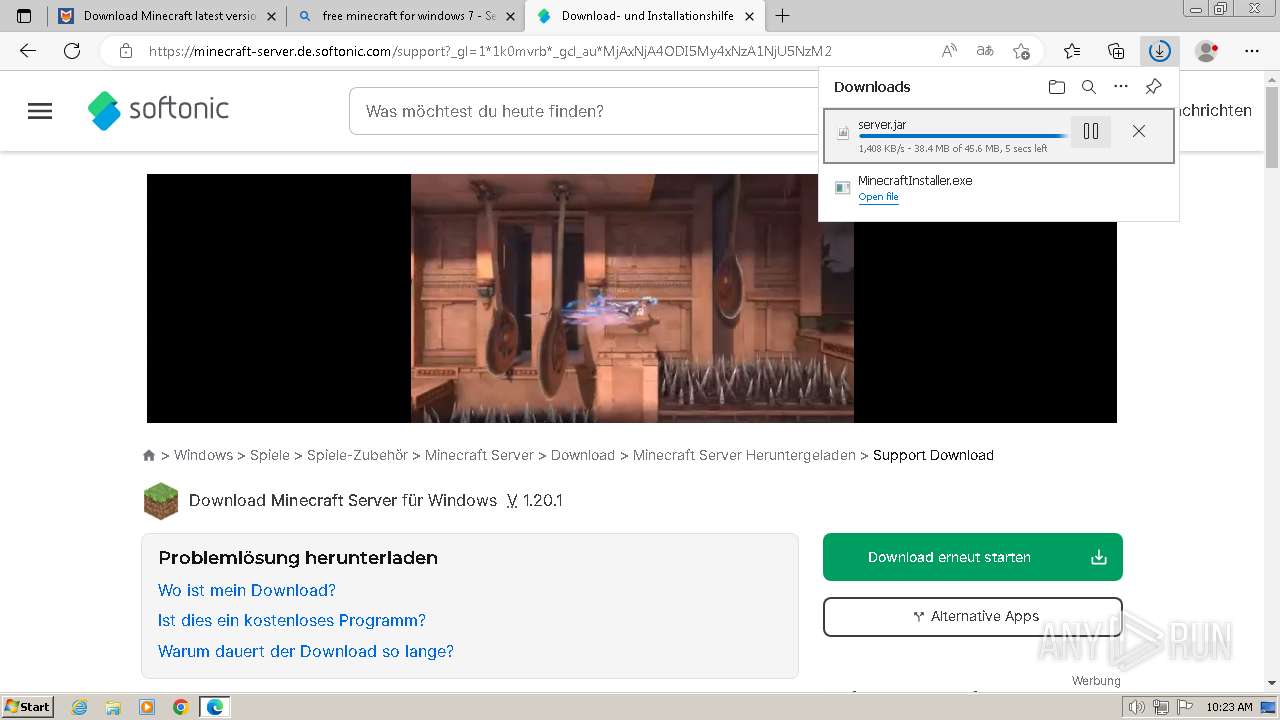Image resolution: width=1280 pixels, height=720 pixels.
Task: Go to Spiele-Zubehör breadcrumb
Action: [x=357, y=455]
